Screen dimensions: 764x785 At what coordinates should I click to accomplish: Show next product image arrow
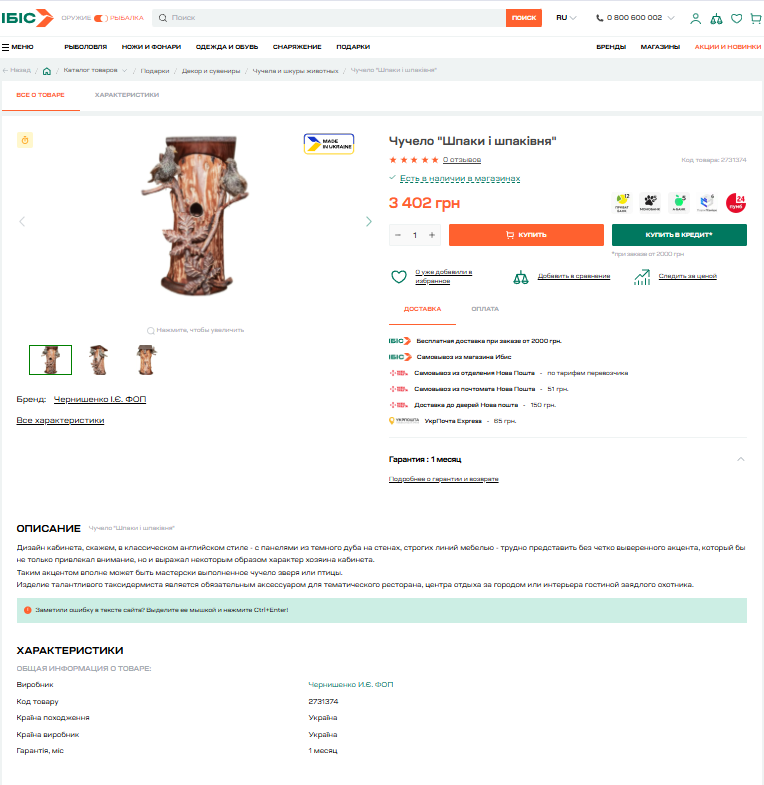coord(369,221)
